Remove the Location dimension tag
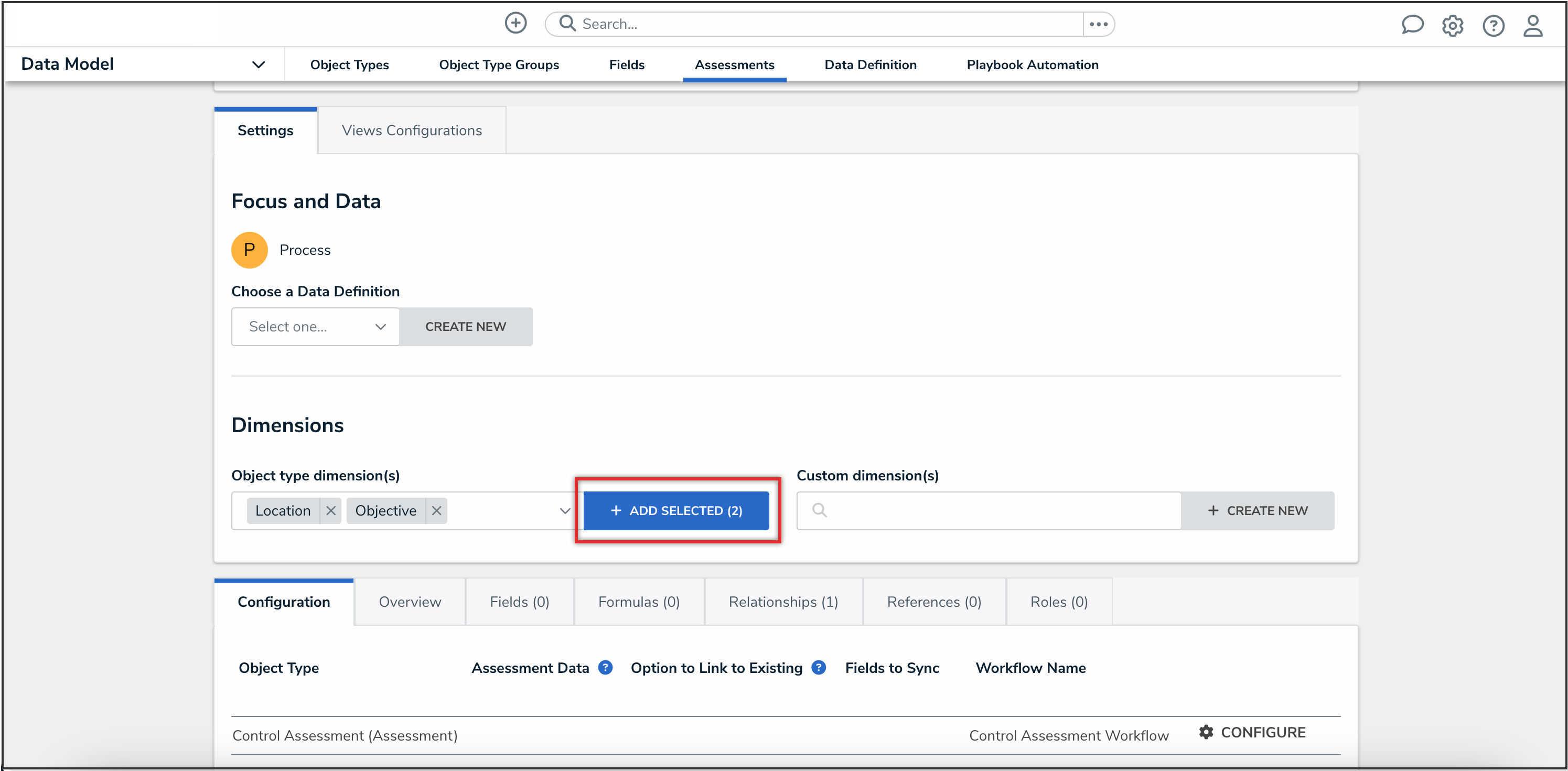This screenshot has height=771, width=1568. (x=330, y=510)
